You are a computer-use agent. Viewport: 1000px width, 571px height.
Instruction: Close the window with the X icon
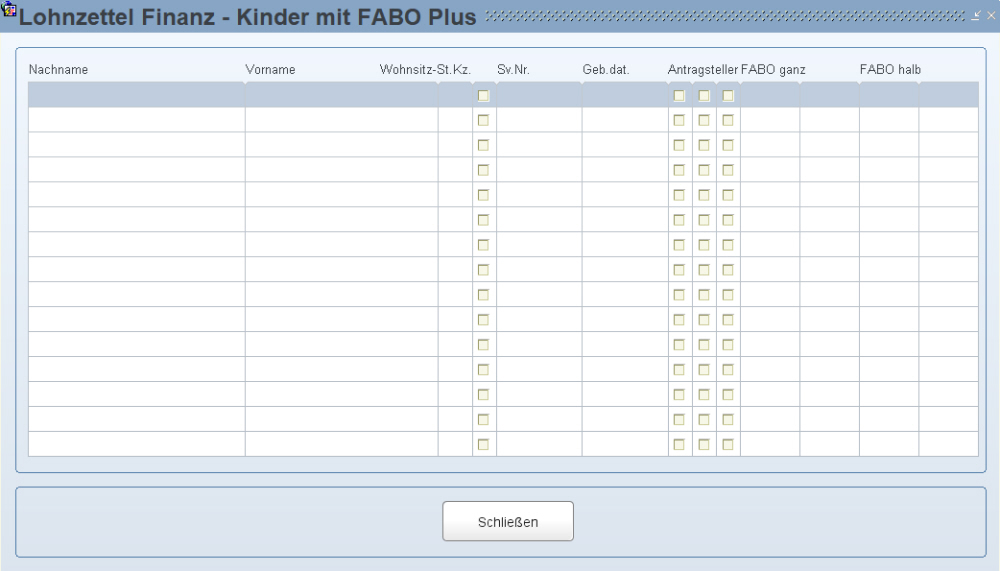tap(991, 16)
